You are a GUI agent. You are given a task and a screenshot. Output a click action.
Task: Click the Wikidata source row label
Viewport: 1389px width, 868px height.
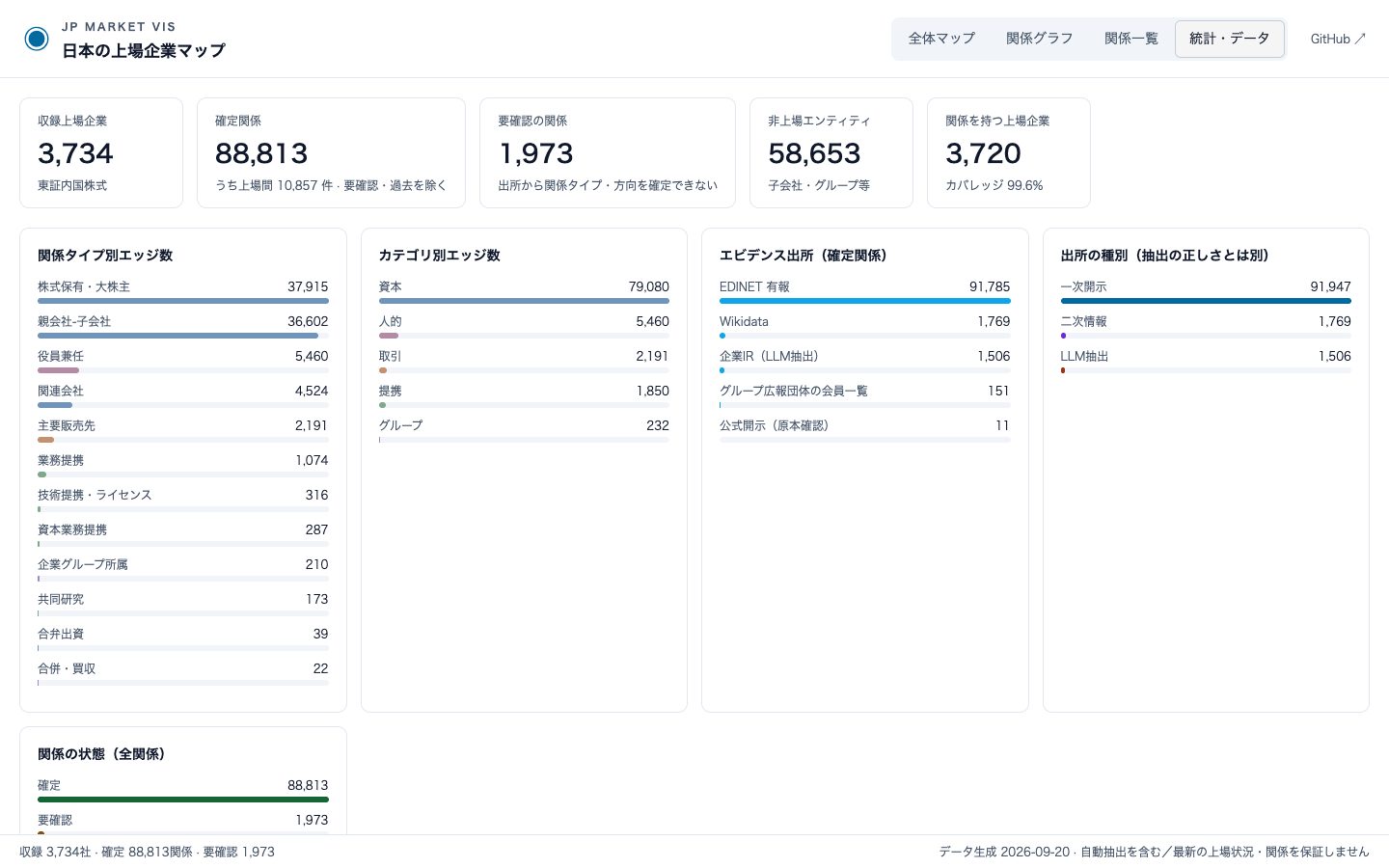tap(744, 321)
